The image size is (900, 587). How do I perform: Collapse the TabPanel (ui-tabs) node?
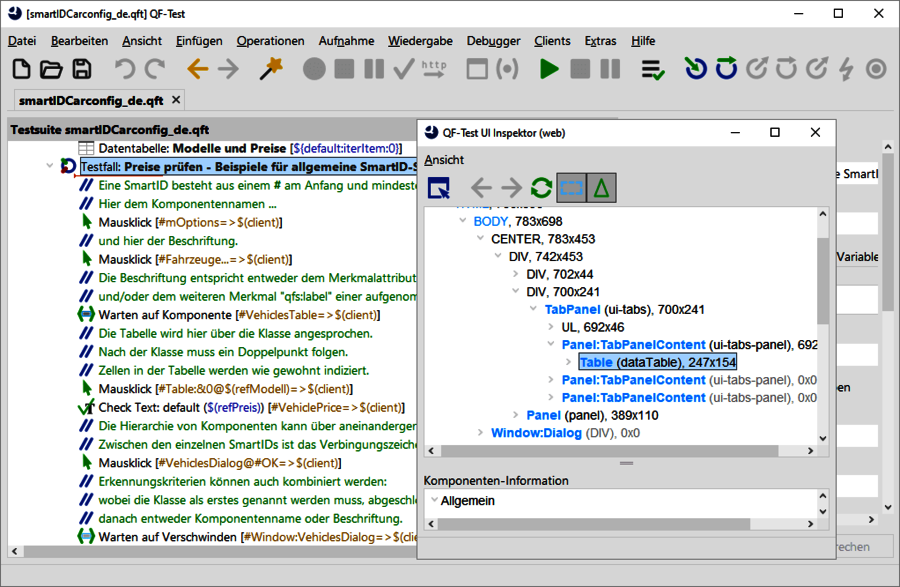point(533,309)
